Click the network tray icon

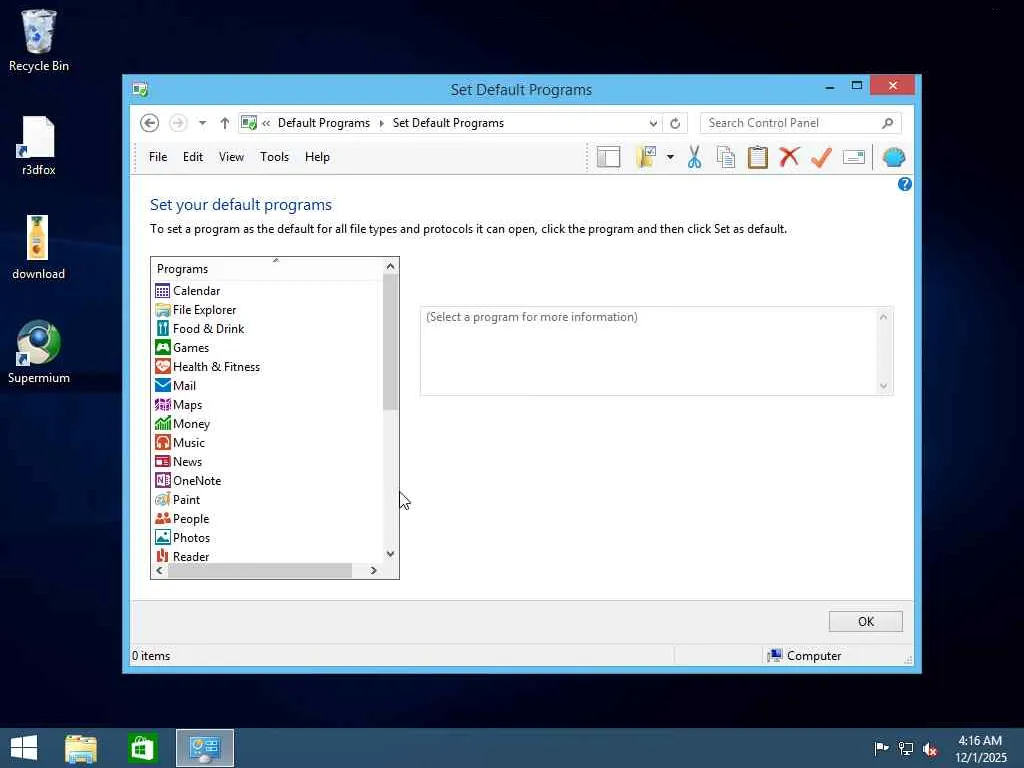pos(905,748)
